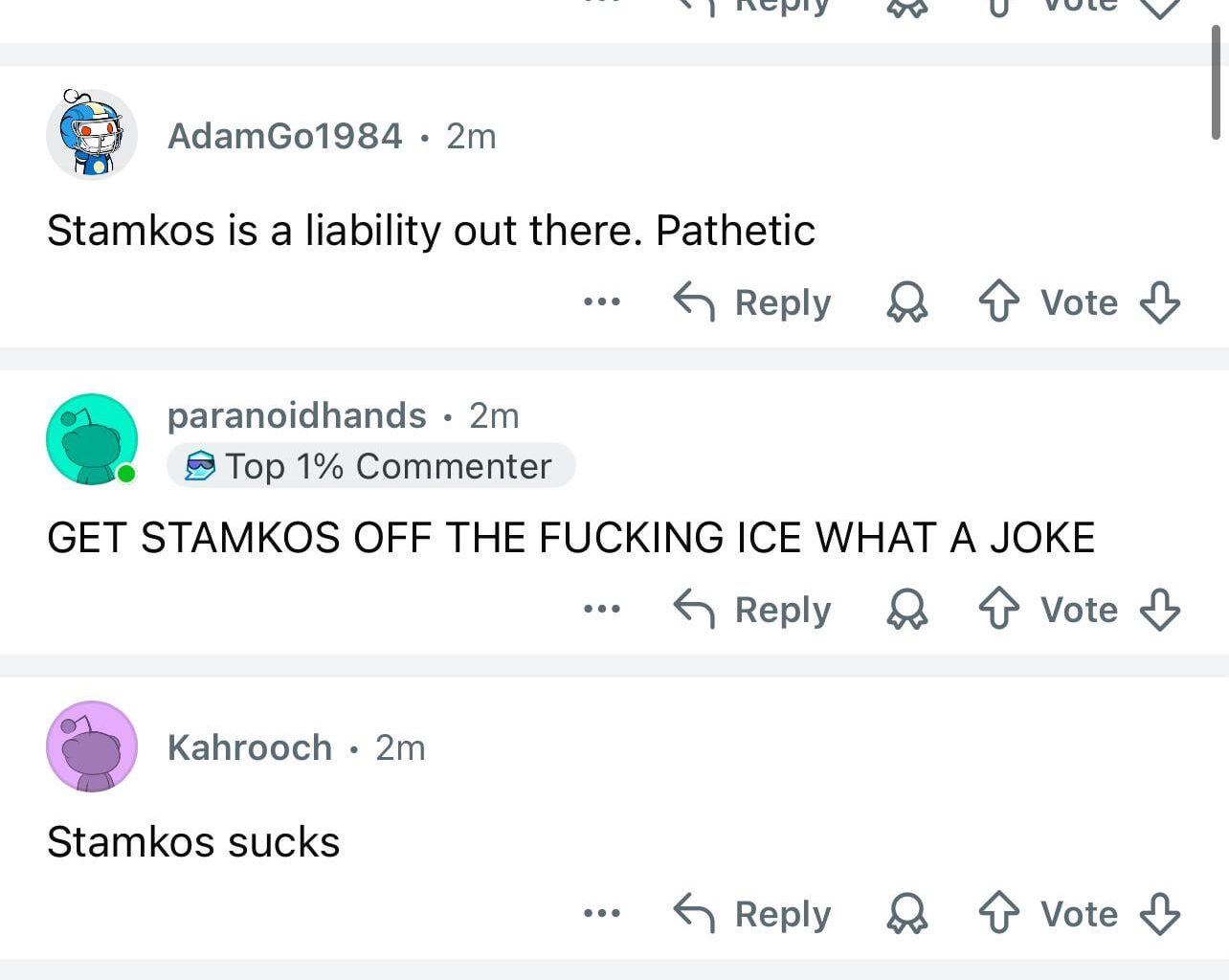Give award to AdamGo1984's comment

[x=906, y=302]
